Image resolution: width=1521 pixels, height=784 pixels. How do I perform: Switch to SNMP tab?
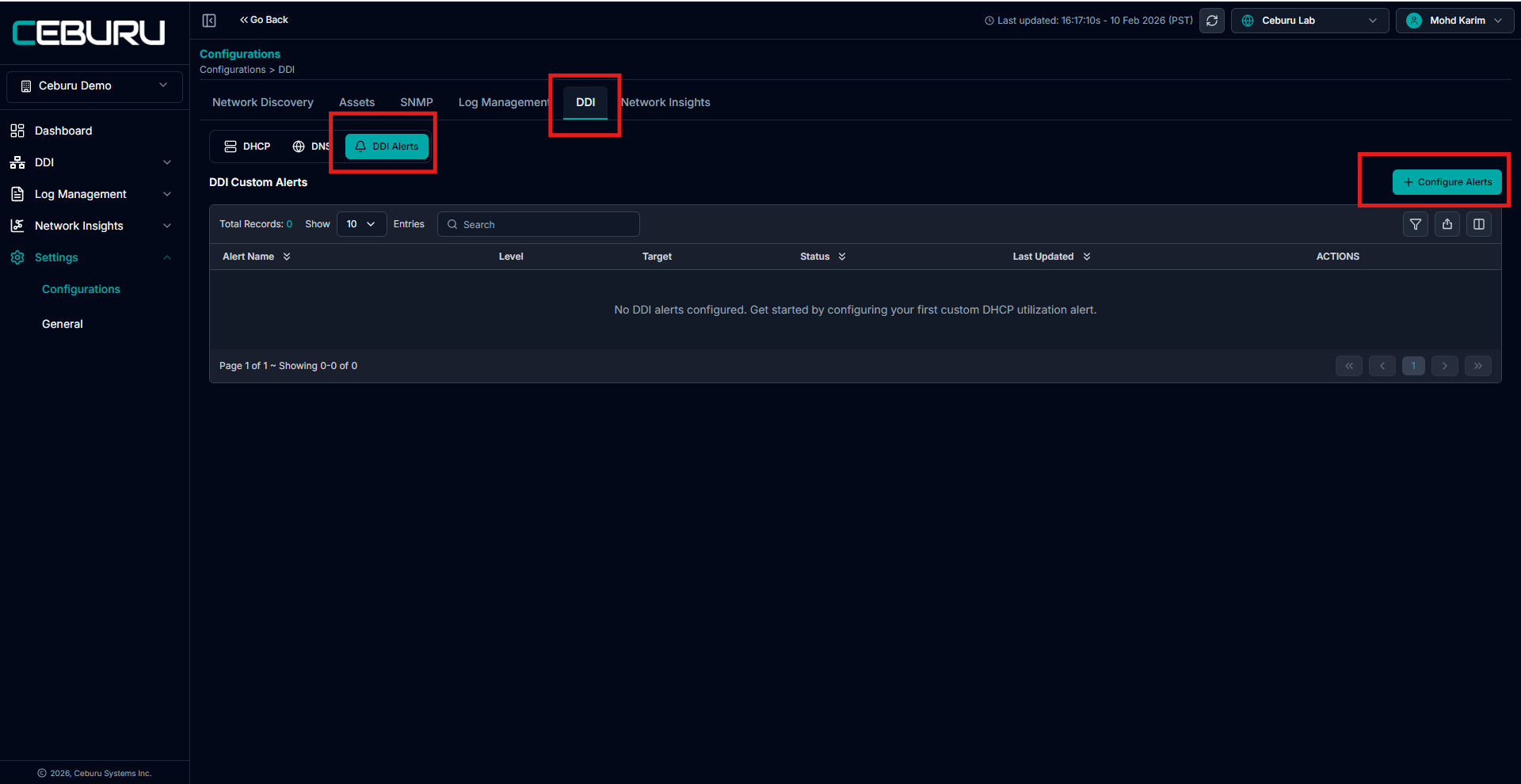pyautogui.click(x=417, y=102)
